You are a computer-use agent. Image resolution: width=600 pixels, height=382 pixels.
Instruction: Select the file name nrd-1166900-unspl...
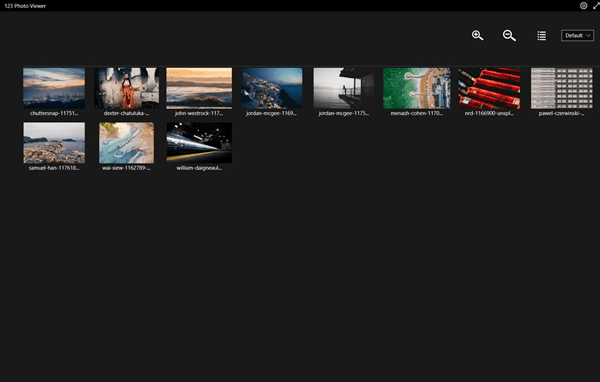coord(489,113)
